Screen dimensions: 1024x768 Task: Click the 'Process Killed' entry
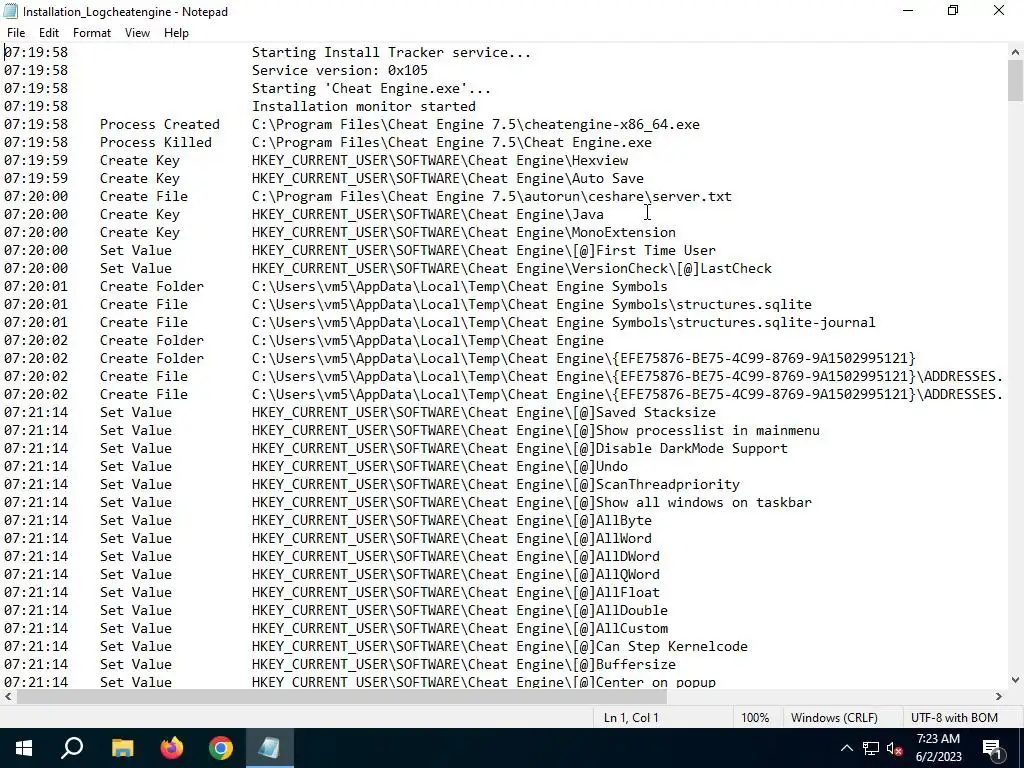[x=155, y=142]
